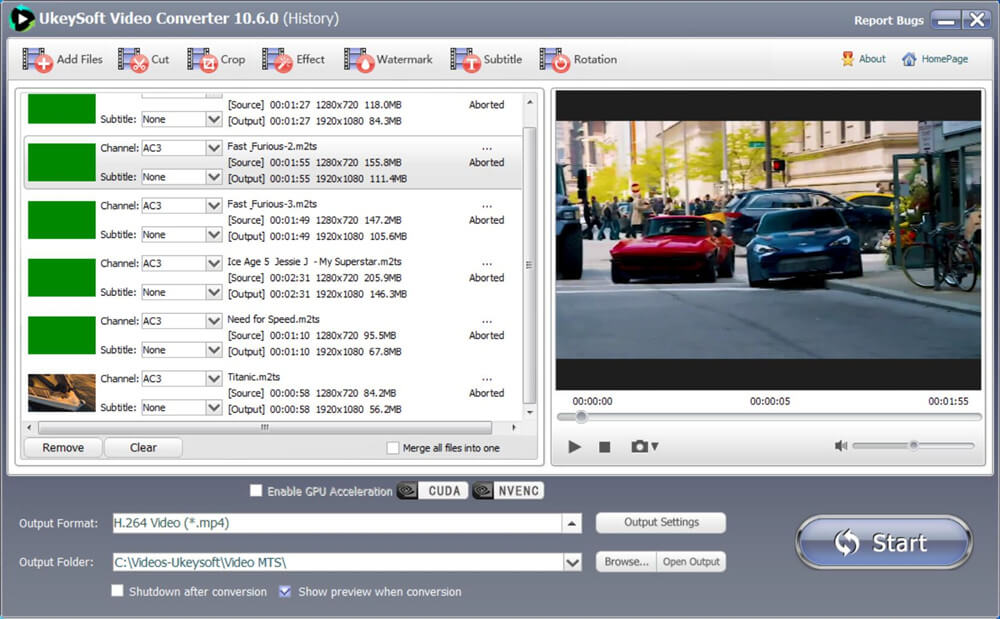Image resolution: width=1000 pixels, height=619 pixels.
Task: Open the Cut tool
Action: [143, 60]
